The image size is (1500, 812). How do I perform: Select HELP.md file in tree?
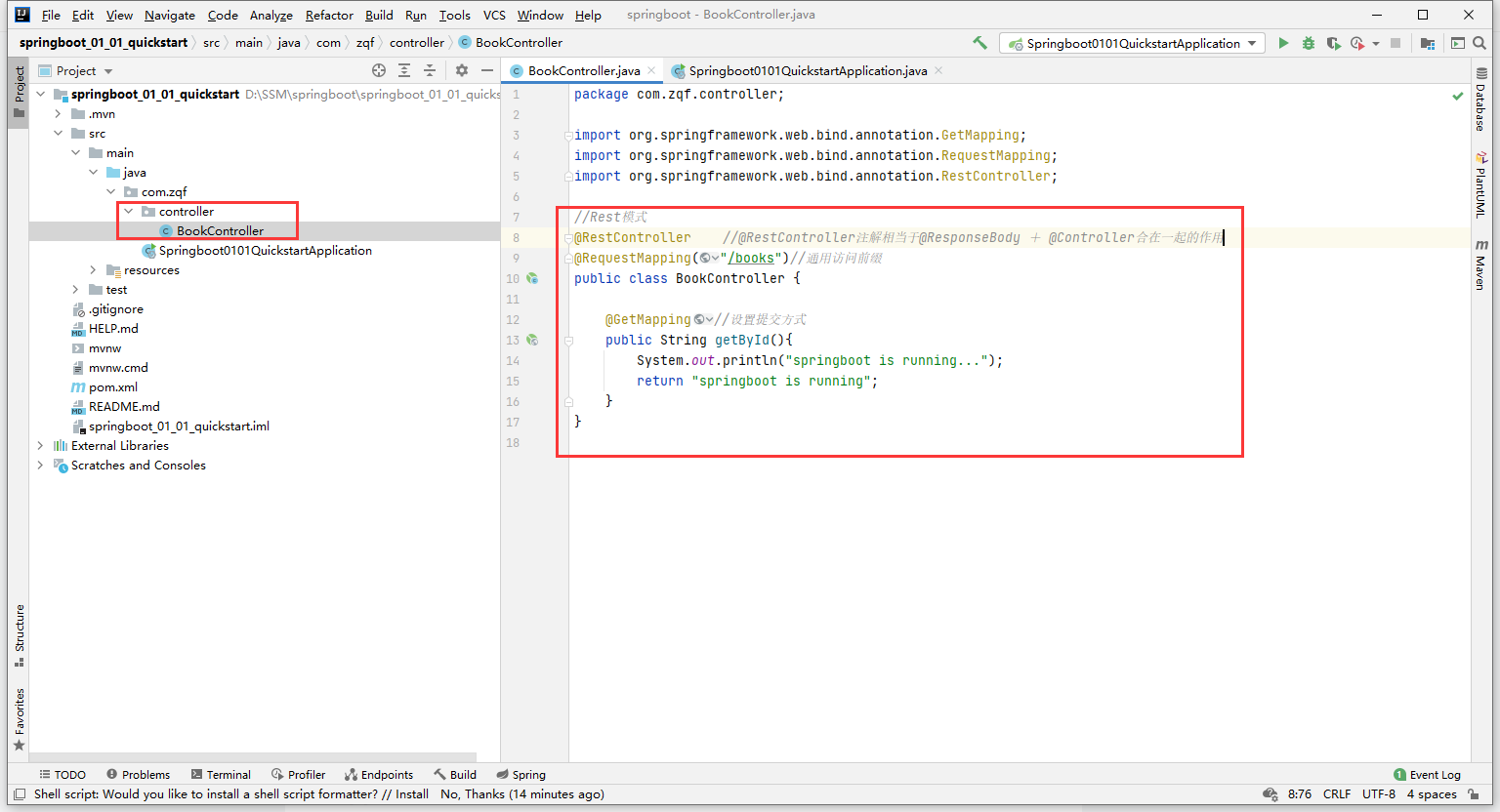(x=104, y=329)
